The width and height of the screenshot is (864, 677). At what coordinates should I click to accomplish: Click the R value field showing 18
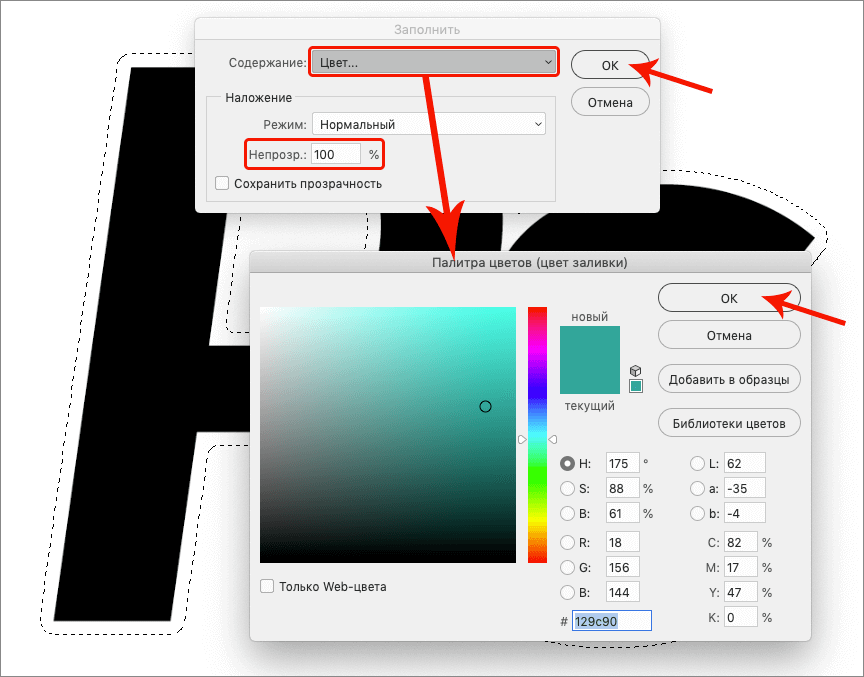(623, 543)
